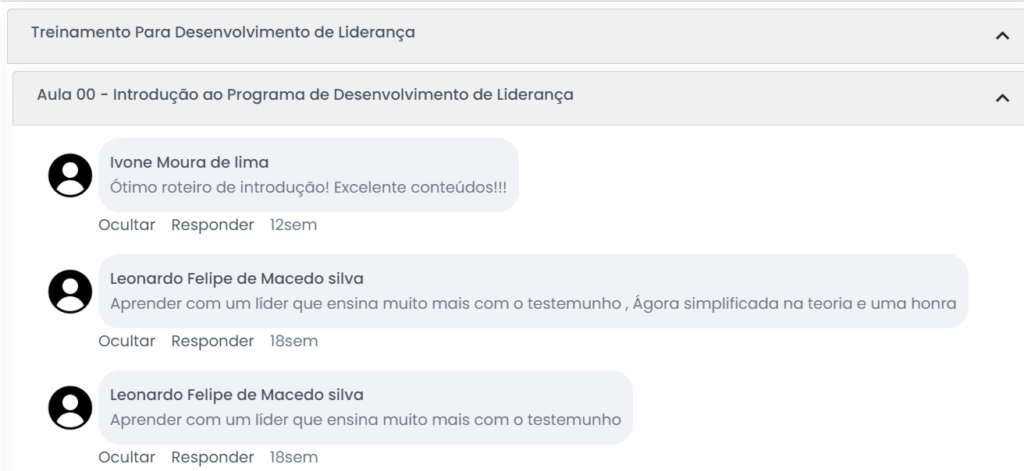Image resolution: width=1024 pixels, height=471 pixels.
Task: Click the Aula 00 Introdução section title
Action: click(304, 95)
